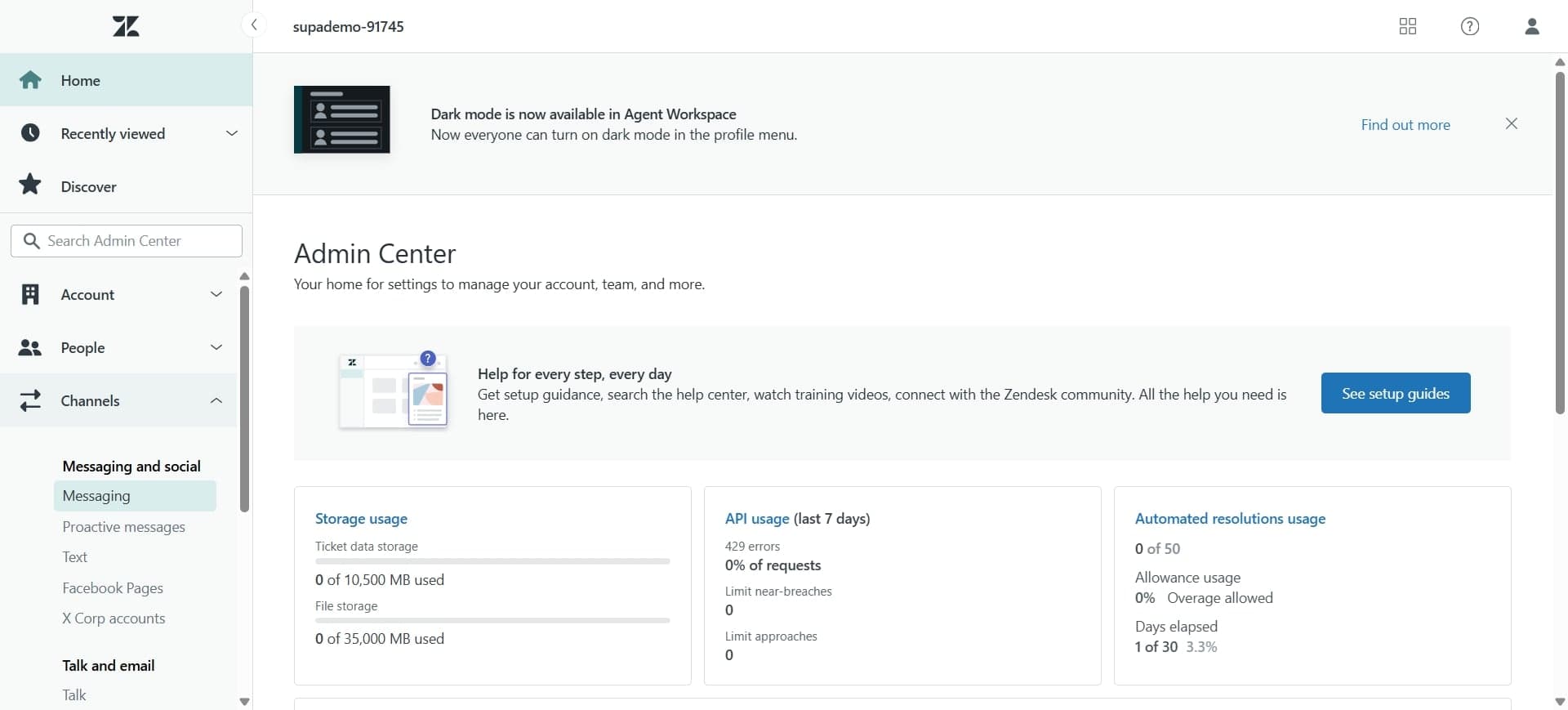Click the 'Allowance usage' label
Screen dimensions: 1568x710
tap(1187, 578)
